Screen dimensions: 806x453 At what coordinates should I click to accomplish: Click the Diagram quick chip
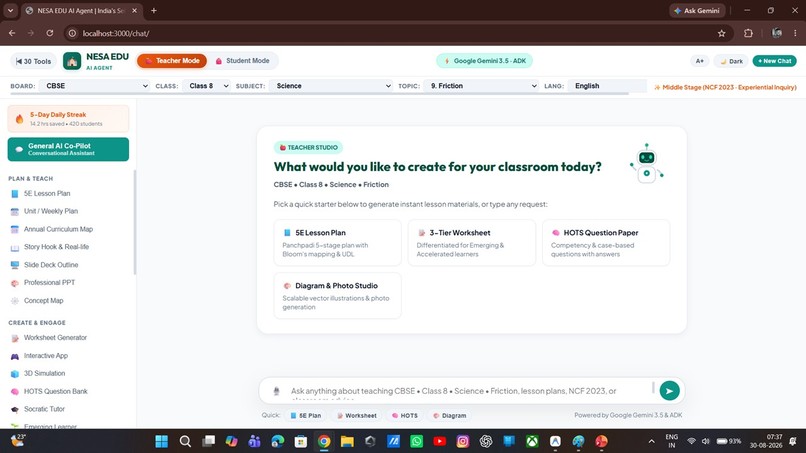(450, 415)
